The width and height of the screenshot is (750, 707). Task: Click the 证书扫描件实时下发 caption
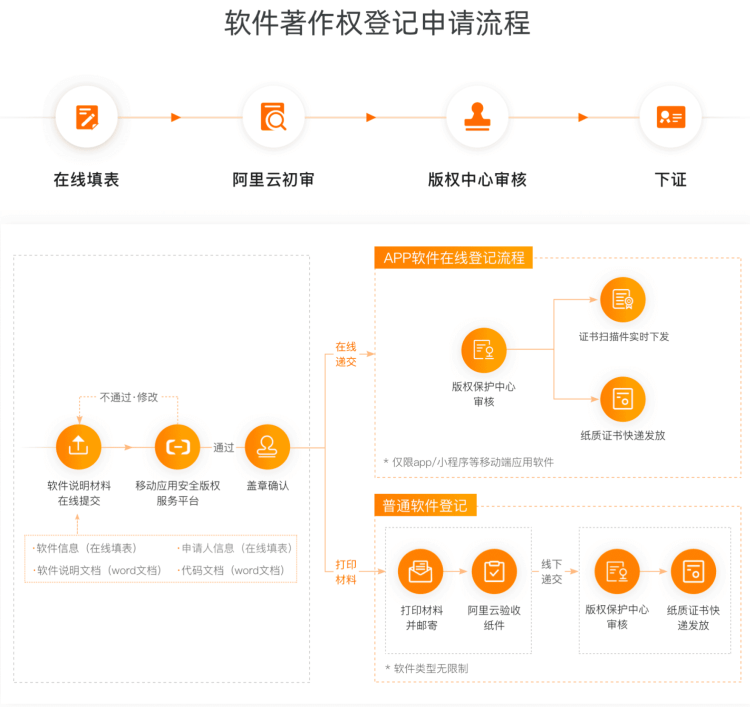tap(624, 337)
